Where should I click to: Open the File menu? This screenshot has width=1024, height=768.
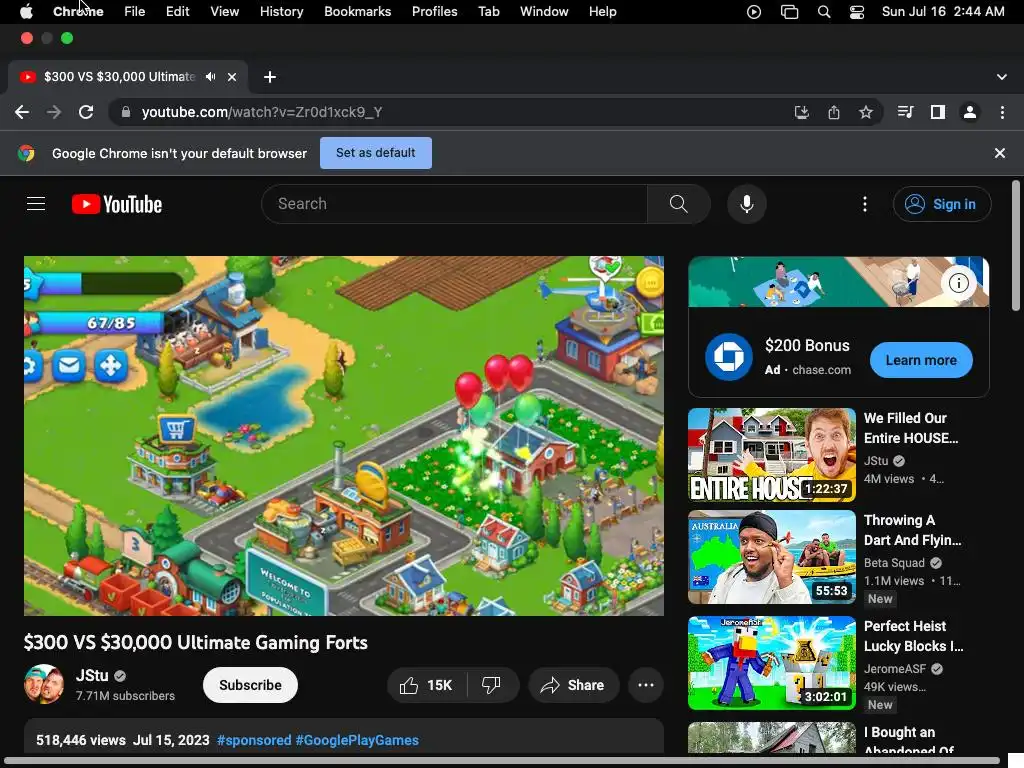pyautogui.click(x=135, y=12)
